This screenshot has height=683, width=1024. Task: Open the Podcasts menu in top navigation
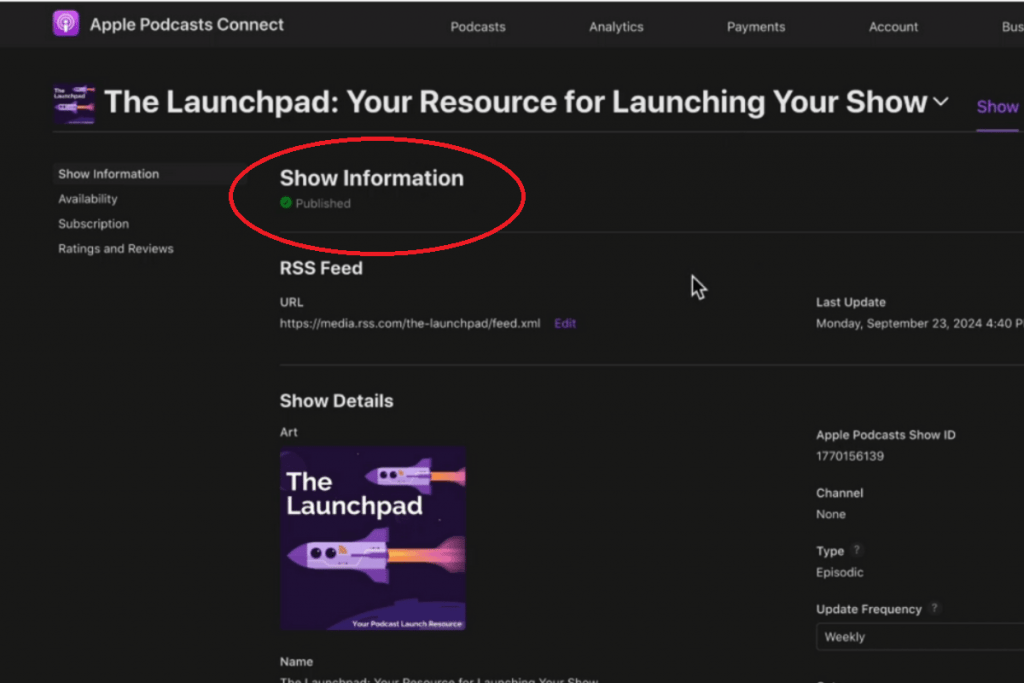478,27
